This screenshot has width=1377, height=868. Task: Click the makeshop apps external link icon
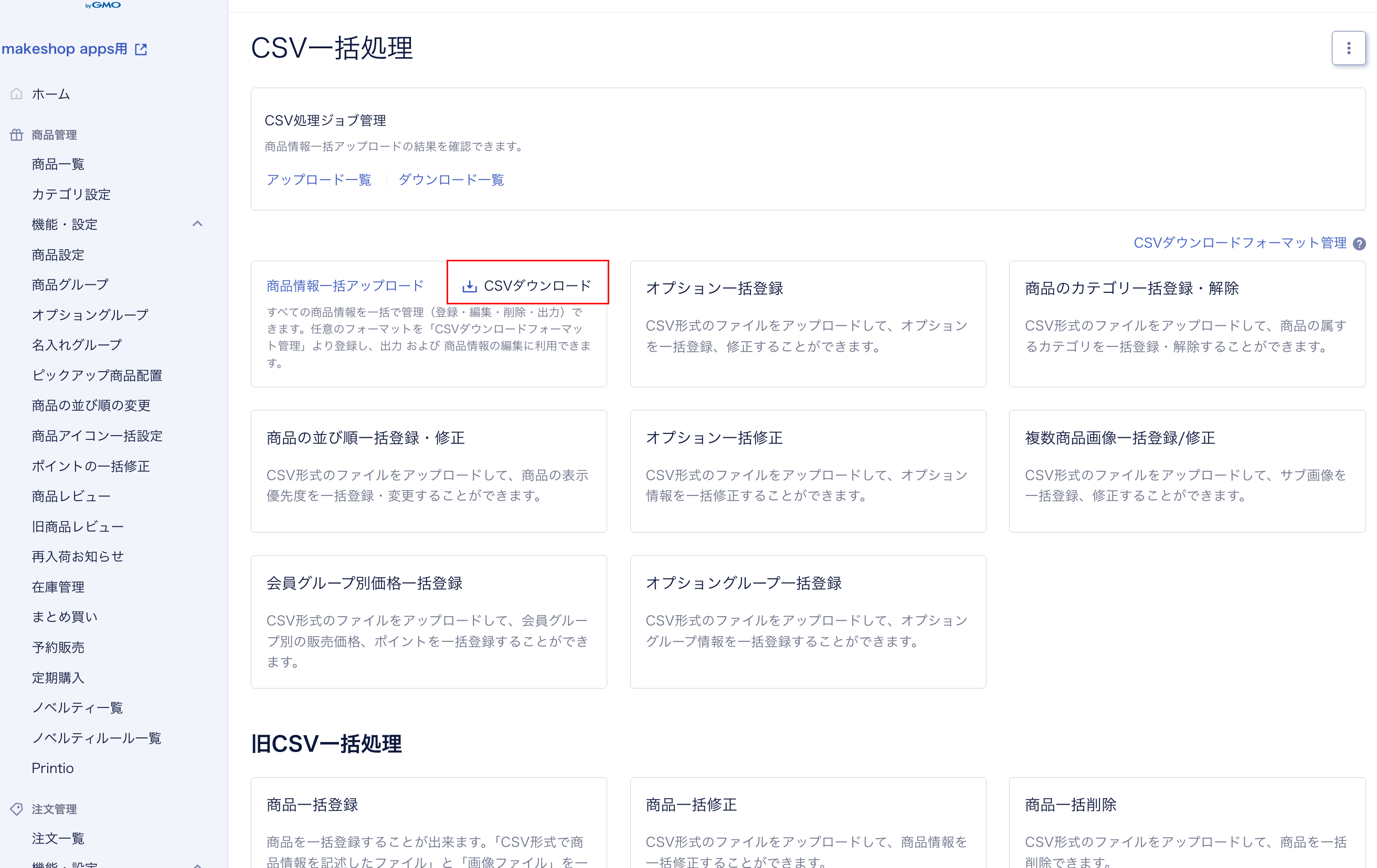pyautogui.click(x=141, y=49)
